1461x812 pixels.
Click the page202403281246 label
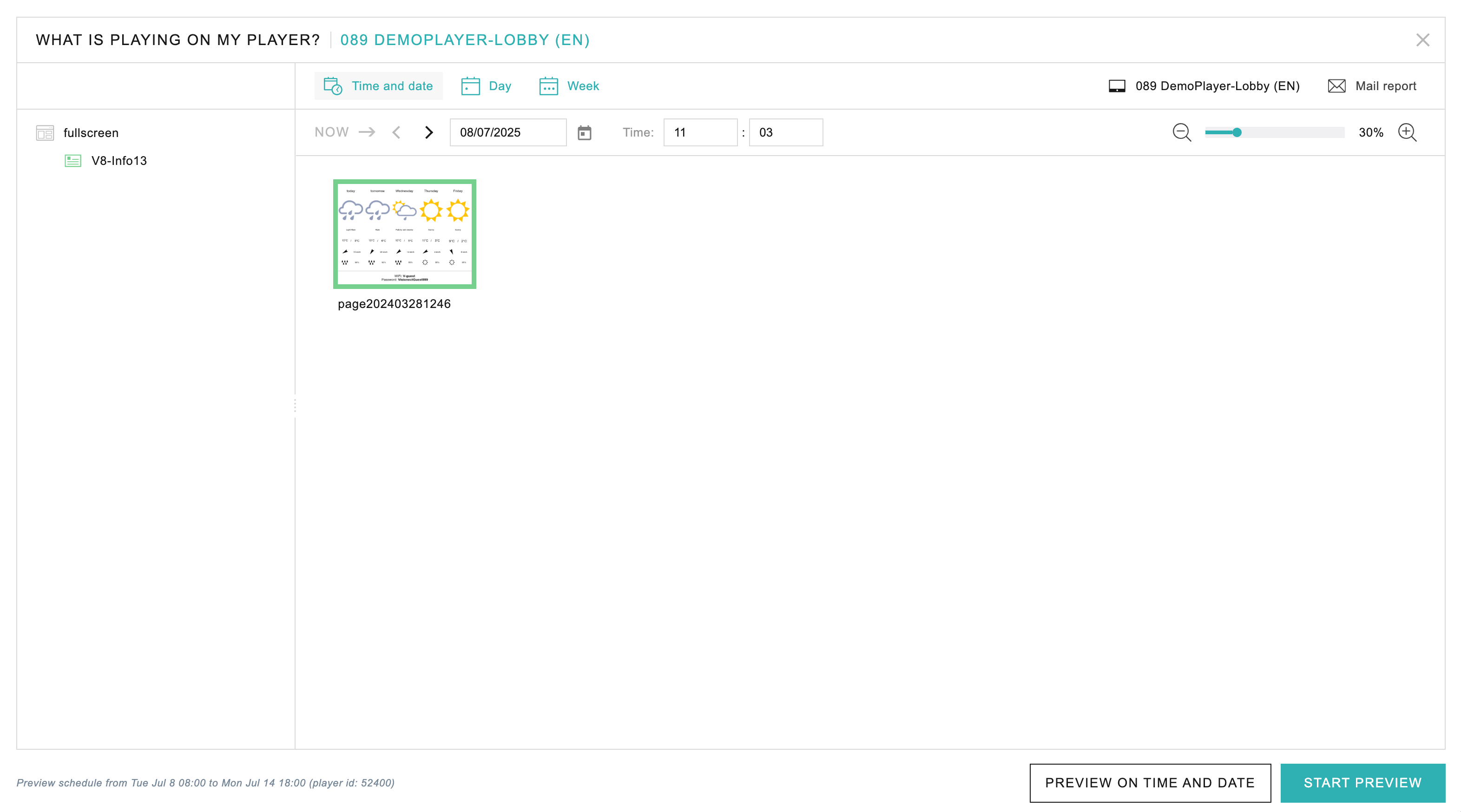point(394,304)
